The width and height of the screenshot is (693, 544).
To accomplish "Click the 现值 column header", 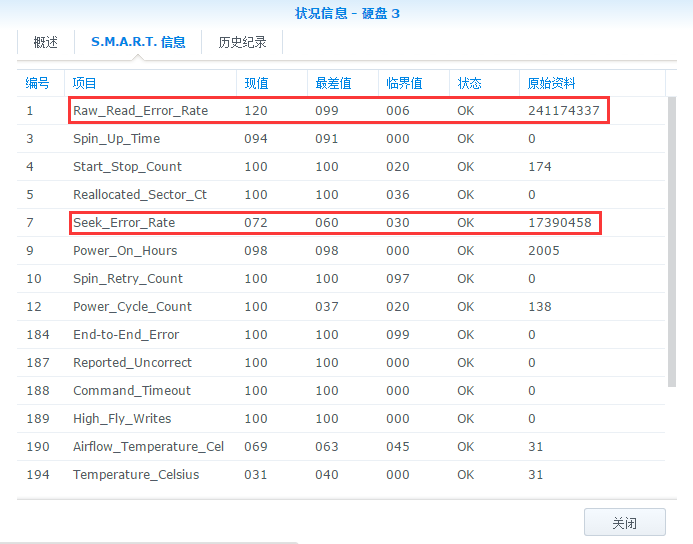I will point(272,83).
